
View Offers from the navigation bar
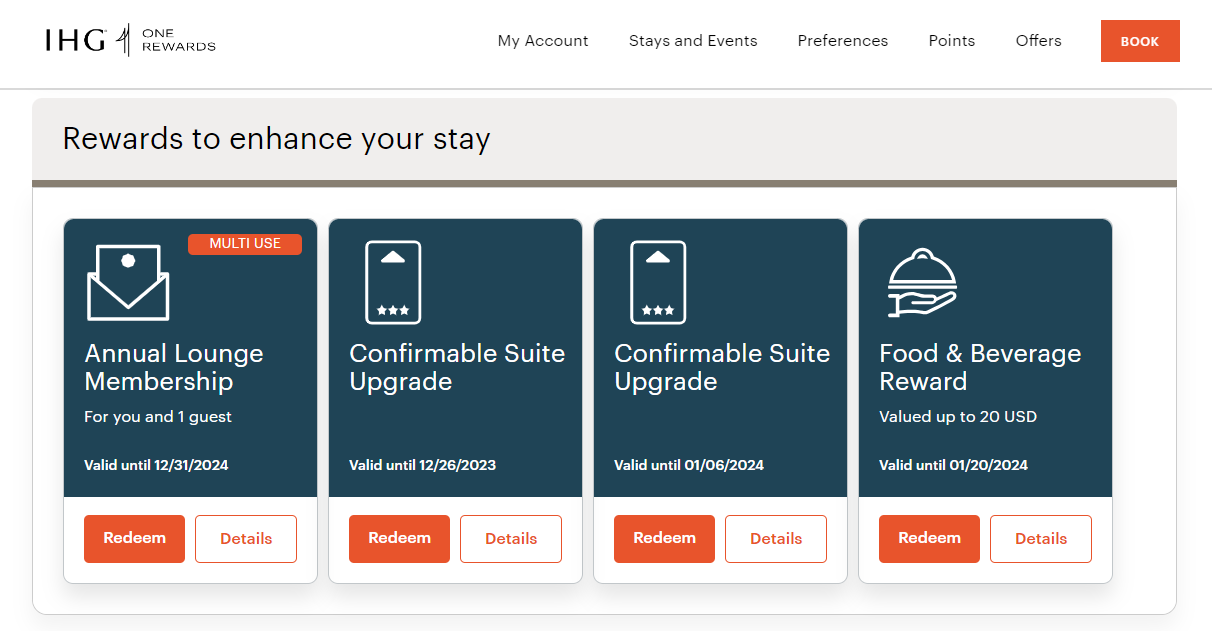pyautogui.click(x=1038, y=41)
